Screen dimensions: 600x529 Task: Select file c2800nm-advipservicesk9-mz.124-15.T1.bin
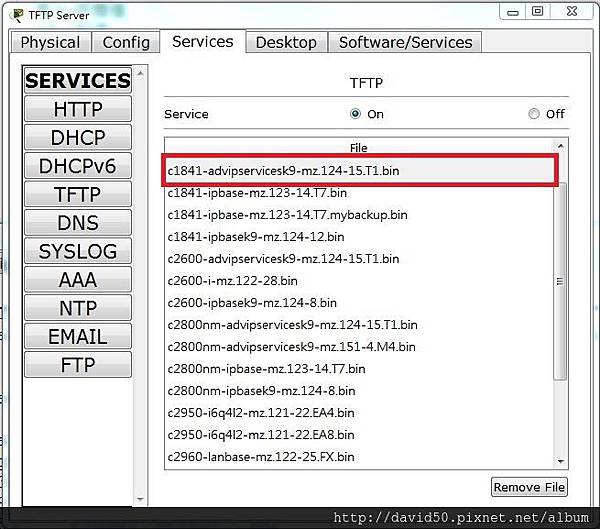pyautogui.click(x=360, y=325)
